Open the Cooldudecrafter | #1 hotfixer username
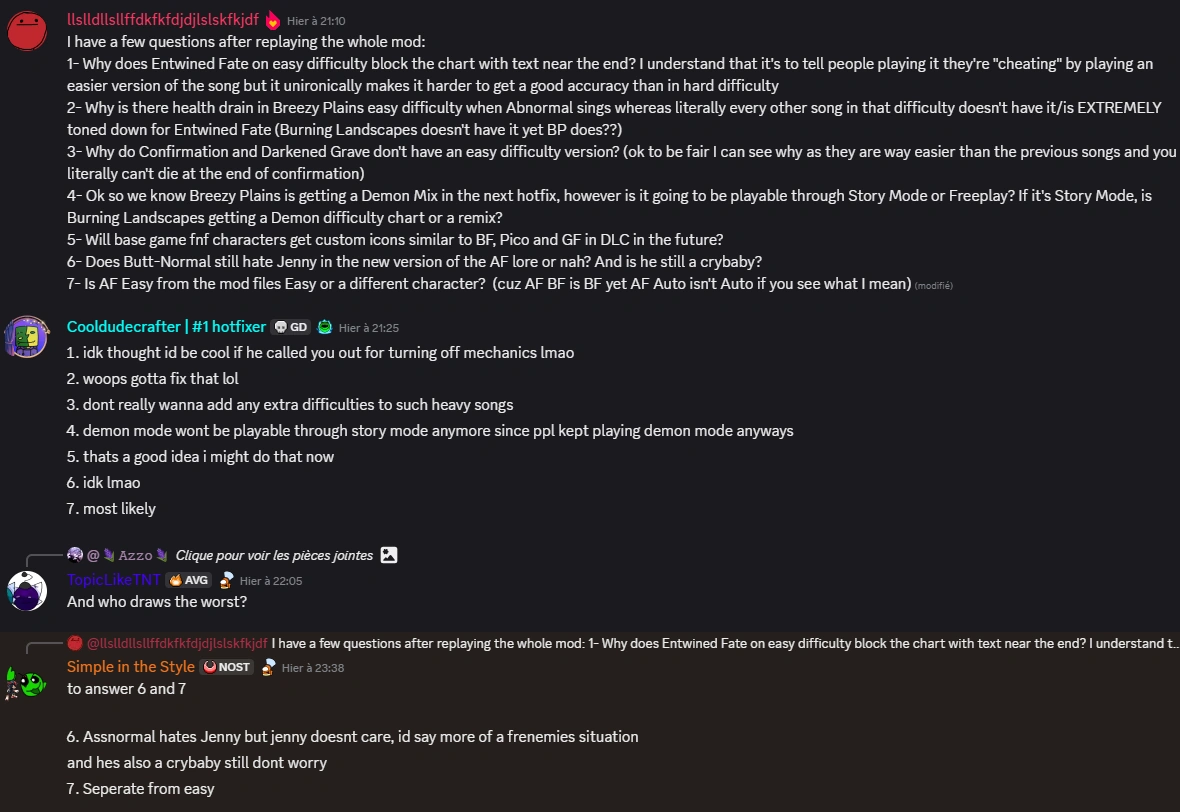The height and width of the screenshot is (812, 1180). pyautogui.click(x=166, y=327)
